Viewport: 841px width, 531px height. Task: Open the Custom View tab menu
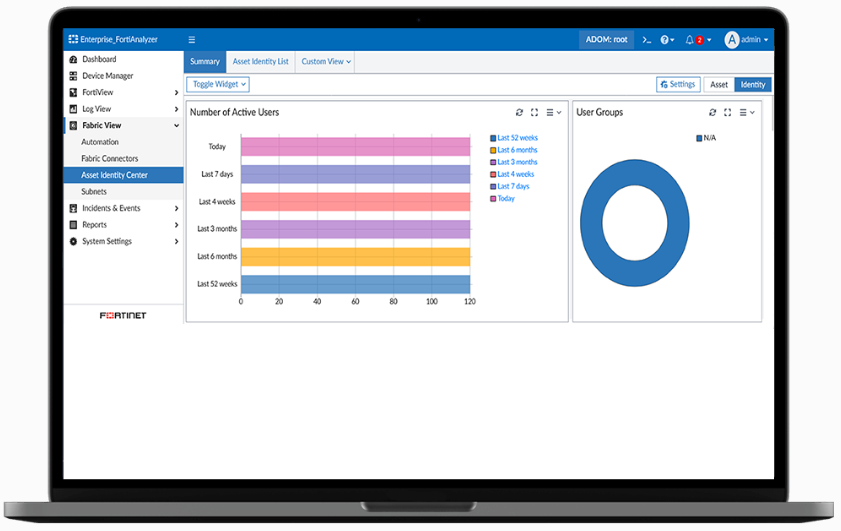tap(326, 62)
